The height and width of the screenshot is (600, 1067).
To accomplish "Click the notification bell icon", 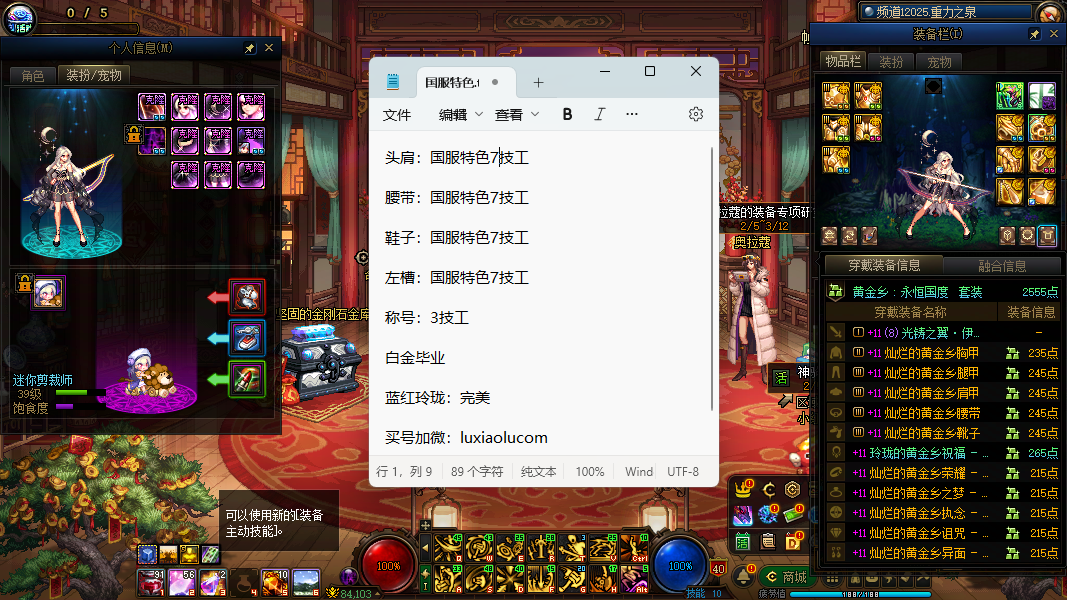I will coord(745,577).
